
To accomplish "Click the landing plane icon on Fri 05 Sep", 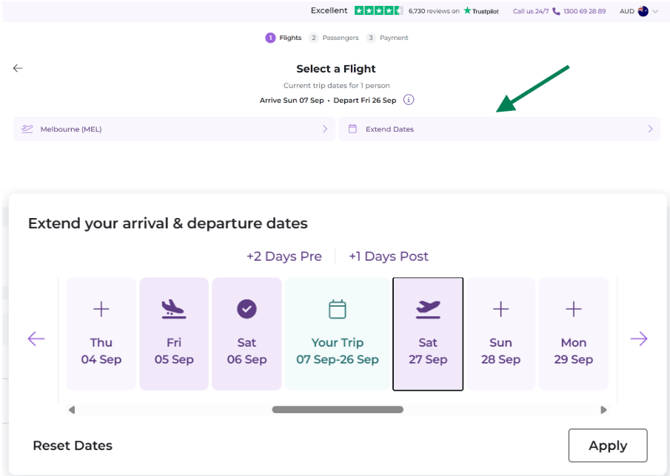I will [x=173, y=309].
